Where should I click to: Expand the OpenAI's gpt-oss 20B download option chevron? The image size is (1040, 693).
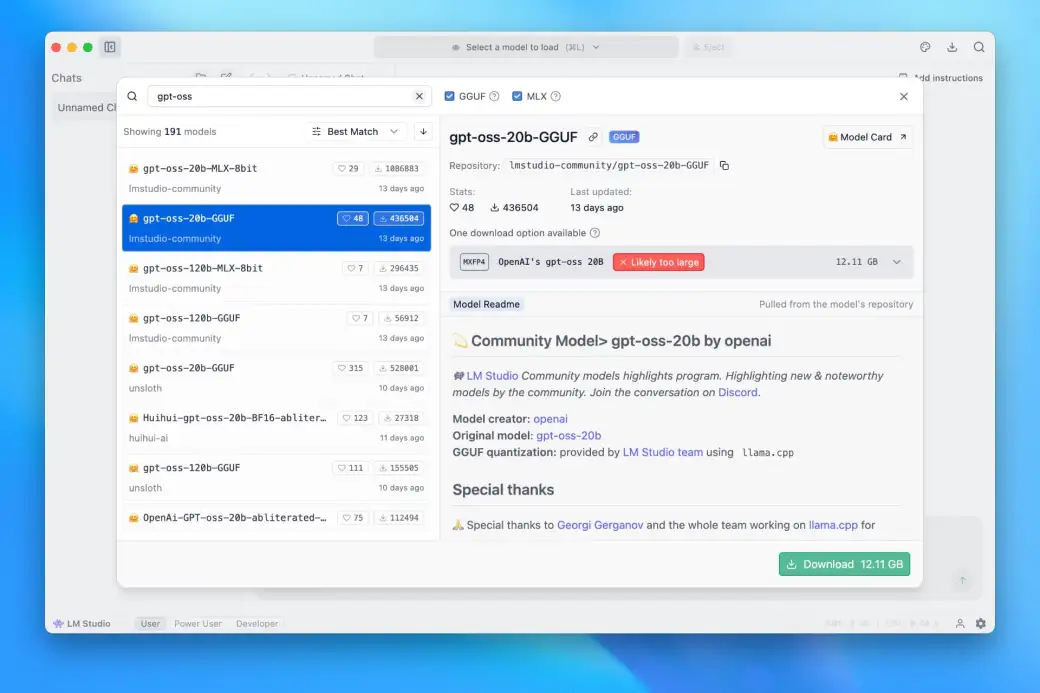click(897, 262)
